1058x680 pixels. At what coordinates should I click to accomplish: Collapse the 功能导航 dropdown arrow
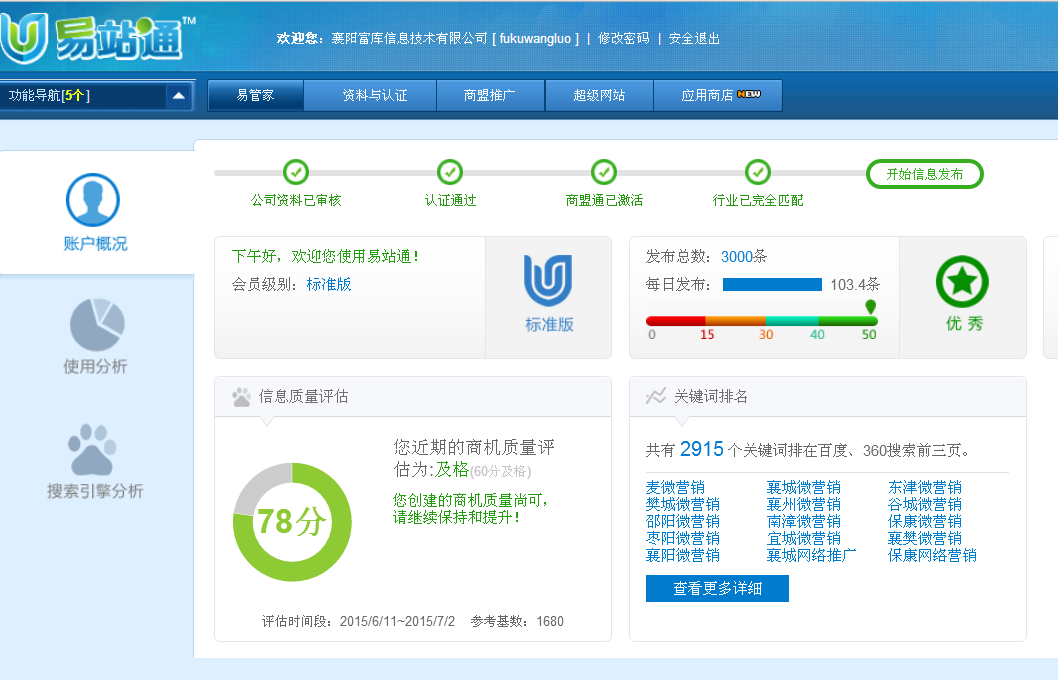178,96
